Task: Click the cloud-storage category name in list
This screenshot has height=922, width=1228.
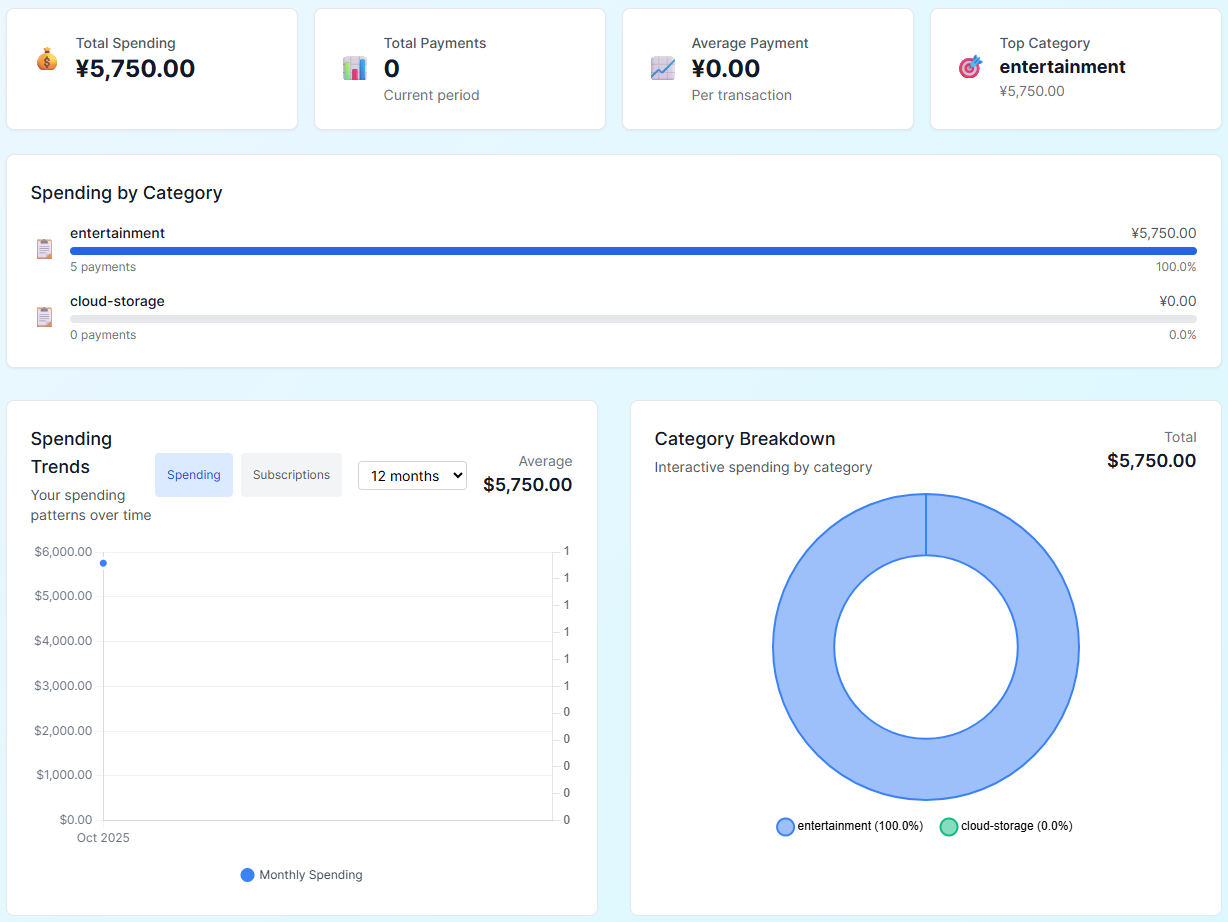Action: click(117, 301)
